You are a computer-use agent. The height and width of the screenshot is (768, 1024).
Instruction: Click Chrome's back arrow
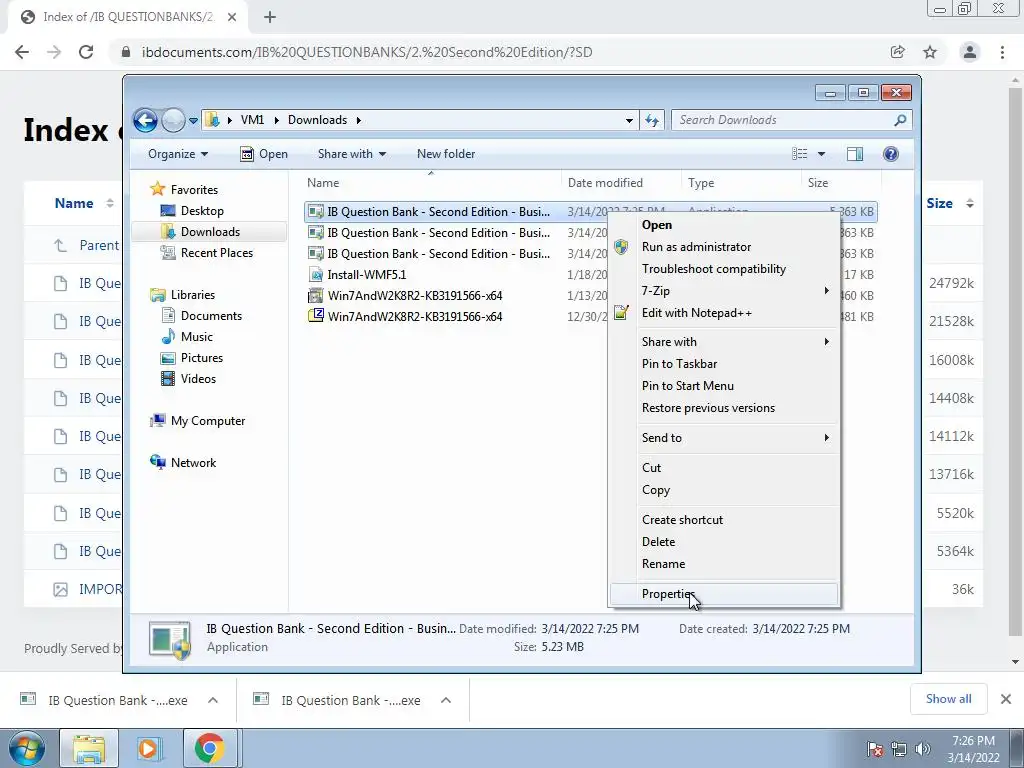(x=22, y=52)
